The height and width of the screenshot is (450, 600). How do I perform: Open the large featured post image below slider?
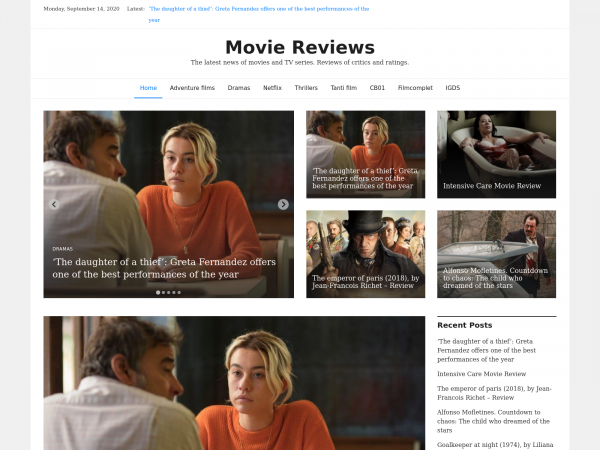tap(234, 383)
